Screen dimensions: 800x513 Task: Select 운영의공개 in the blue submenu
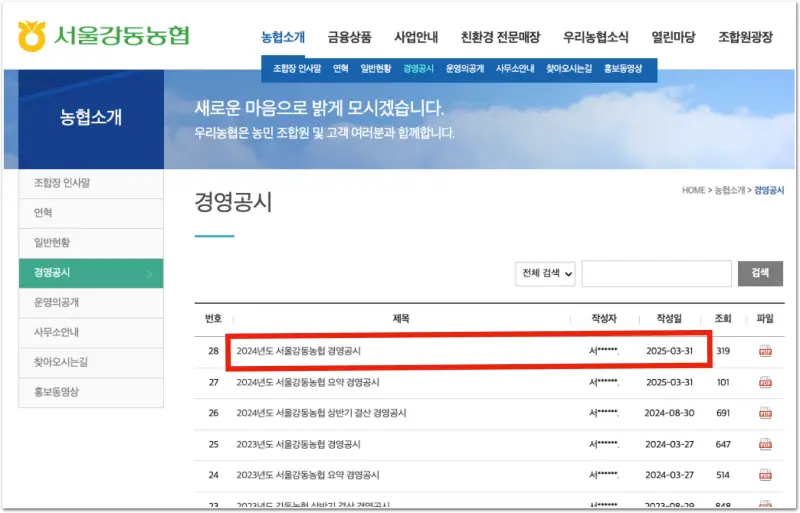coord(465,69)
